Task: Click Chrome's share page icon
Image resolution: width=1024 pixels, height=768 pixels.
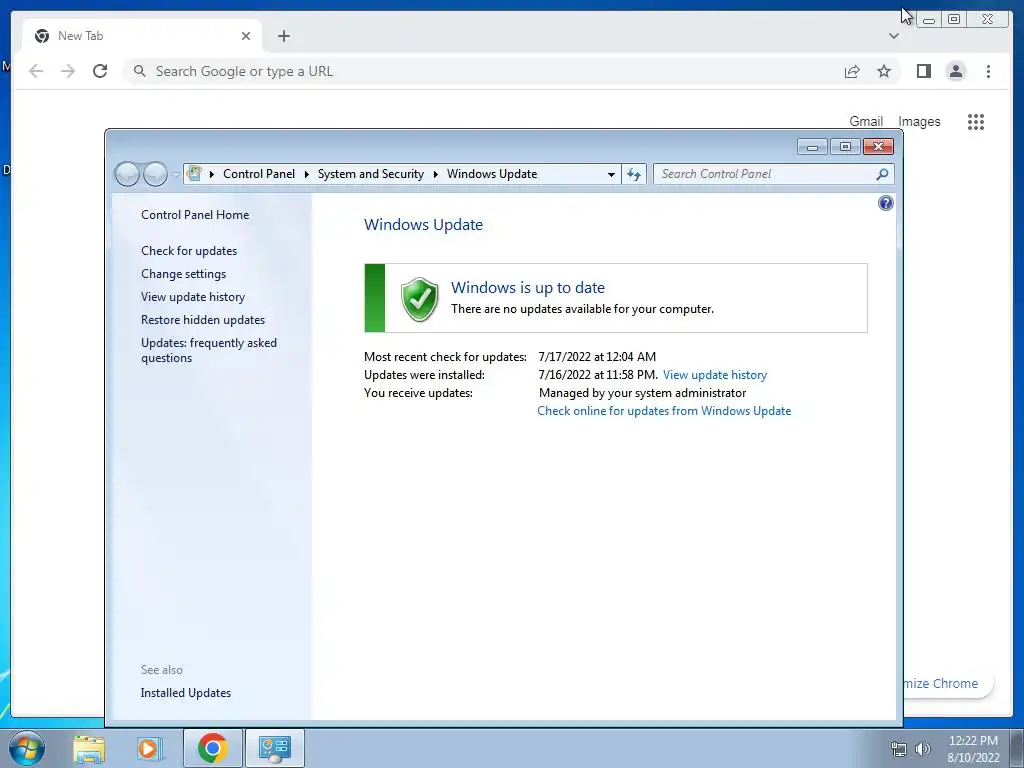Action: tap(852, 71)
